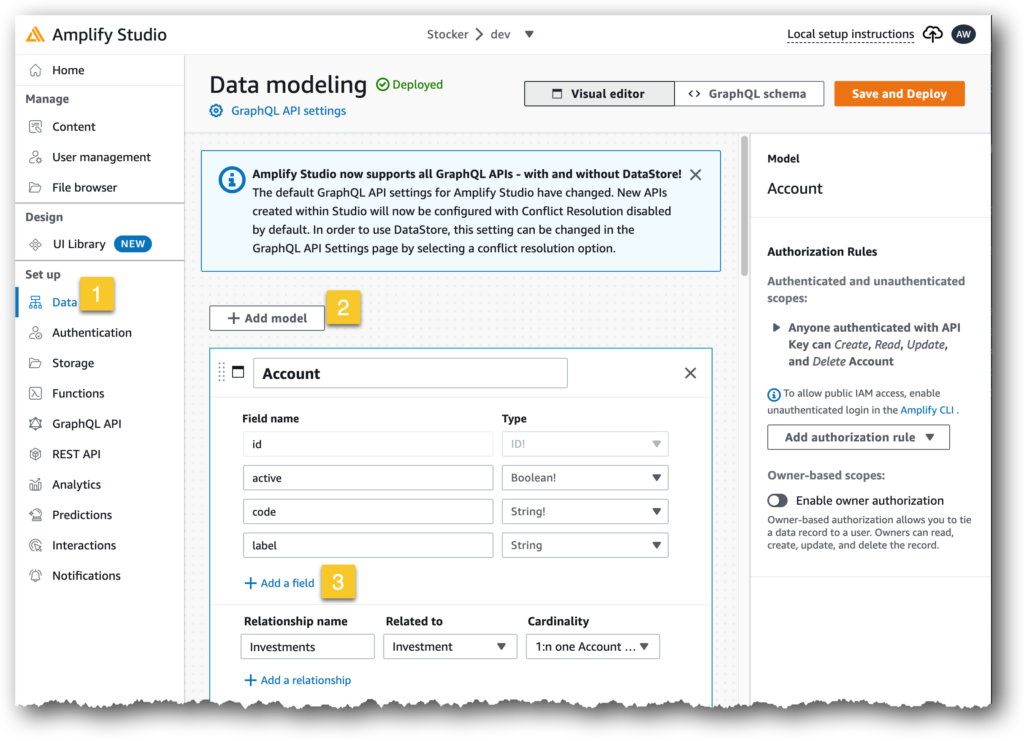Screen dimensions: 1024x741
Task: Click the cloud upload icon in header
Action: (x=932, y=34)
